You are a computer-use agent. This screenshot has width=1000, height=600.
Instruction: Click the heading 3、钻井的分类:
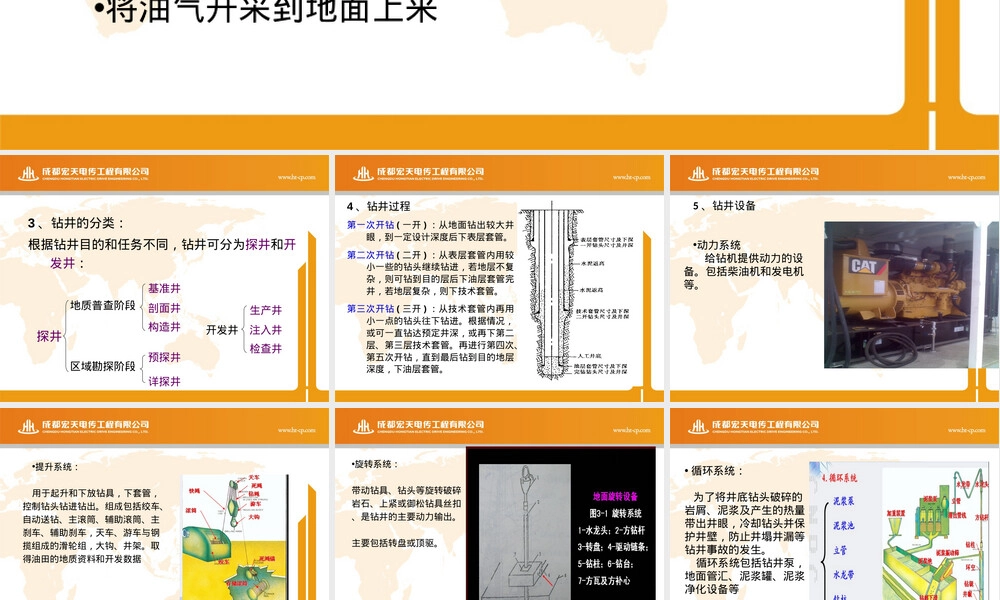pos(77,223)
